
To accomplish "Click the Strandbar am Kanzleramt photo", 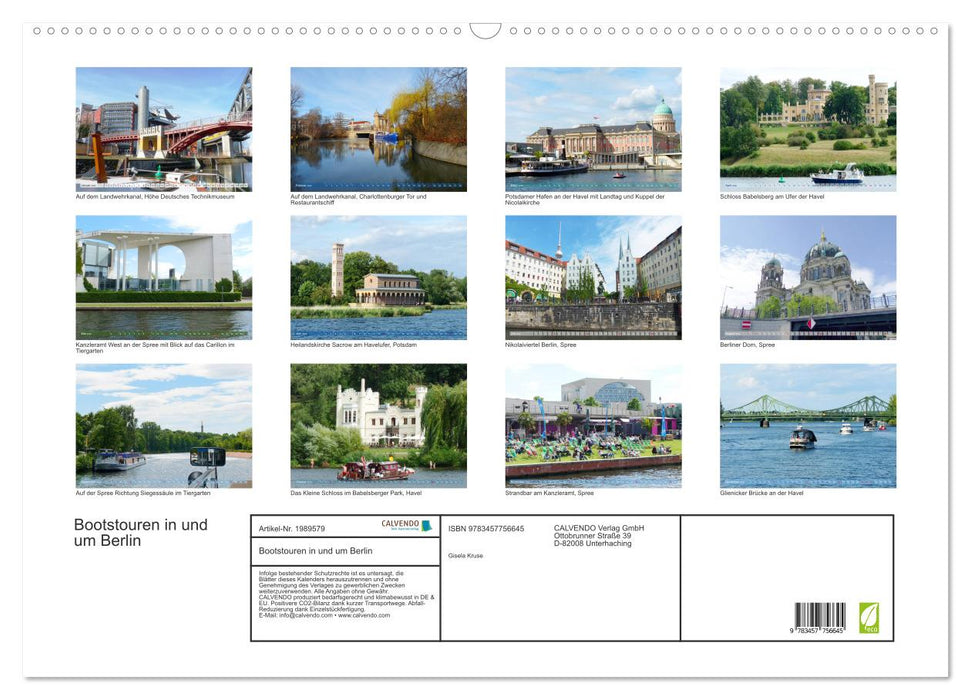I will 595,425.
